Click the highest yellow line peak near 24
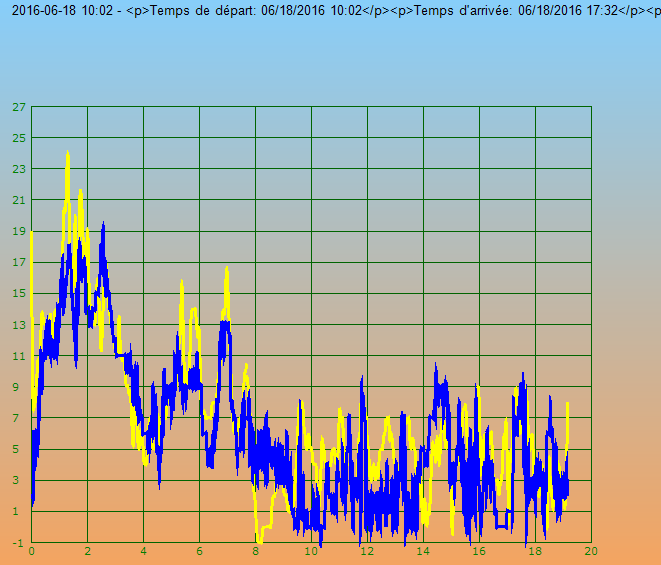This screenshot has width=661, height=565. [68, 153]
